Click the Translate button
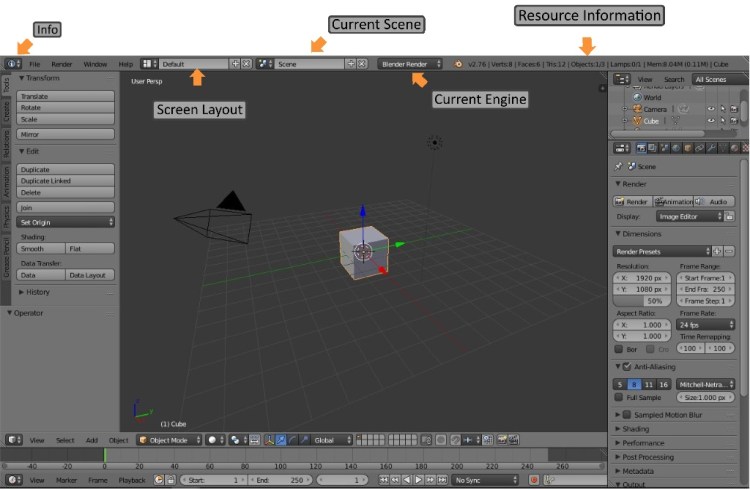 coord(66,96)
